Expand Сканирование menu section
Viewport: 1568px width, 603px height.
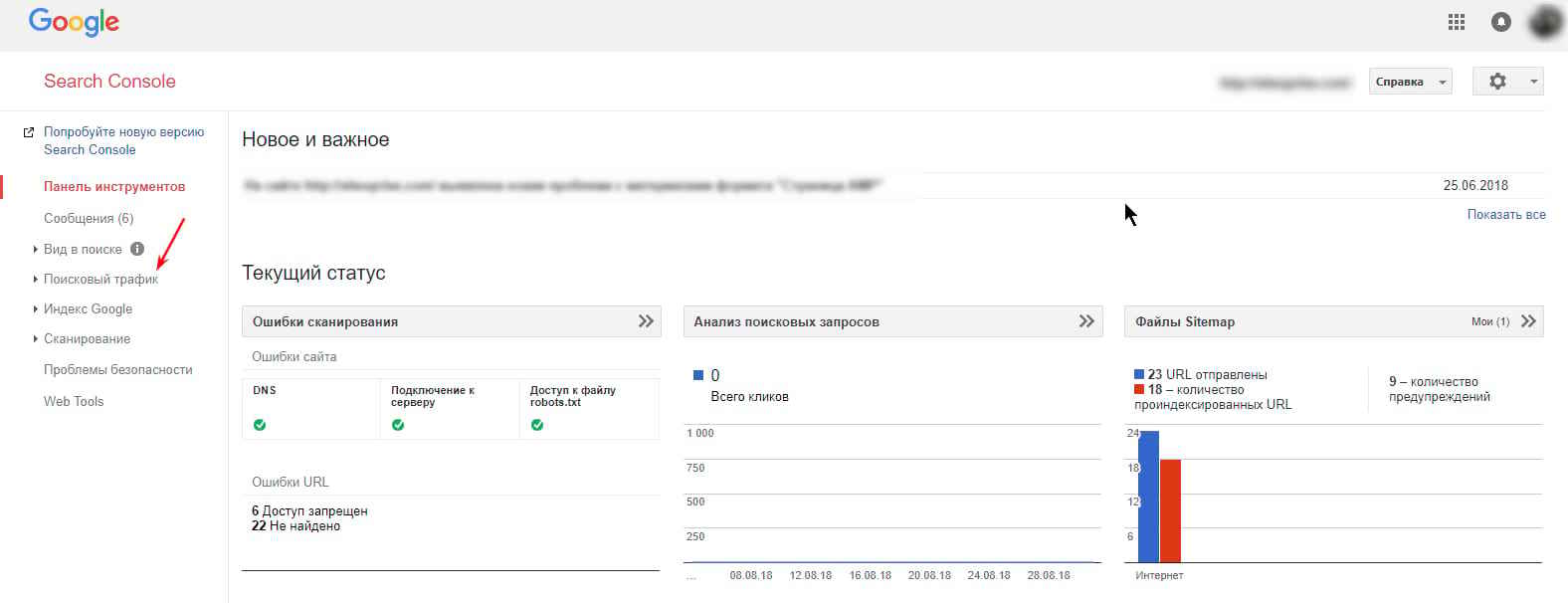(36, 339)
